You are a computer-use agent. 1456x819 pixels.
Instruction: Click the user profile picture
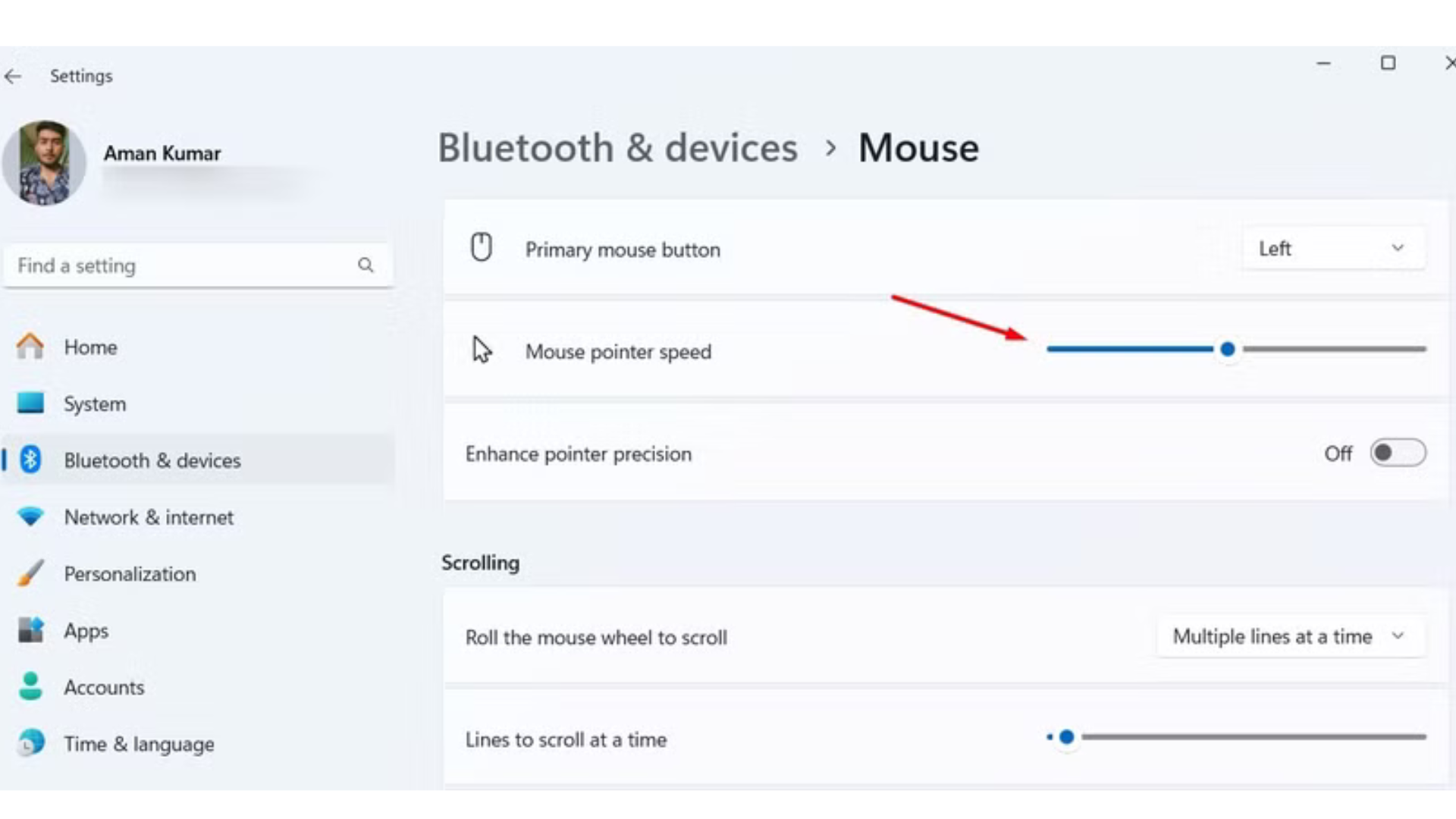(44, 162)
